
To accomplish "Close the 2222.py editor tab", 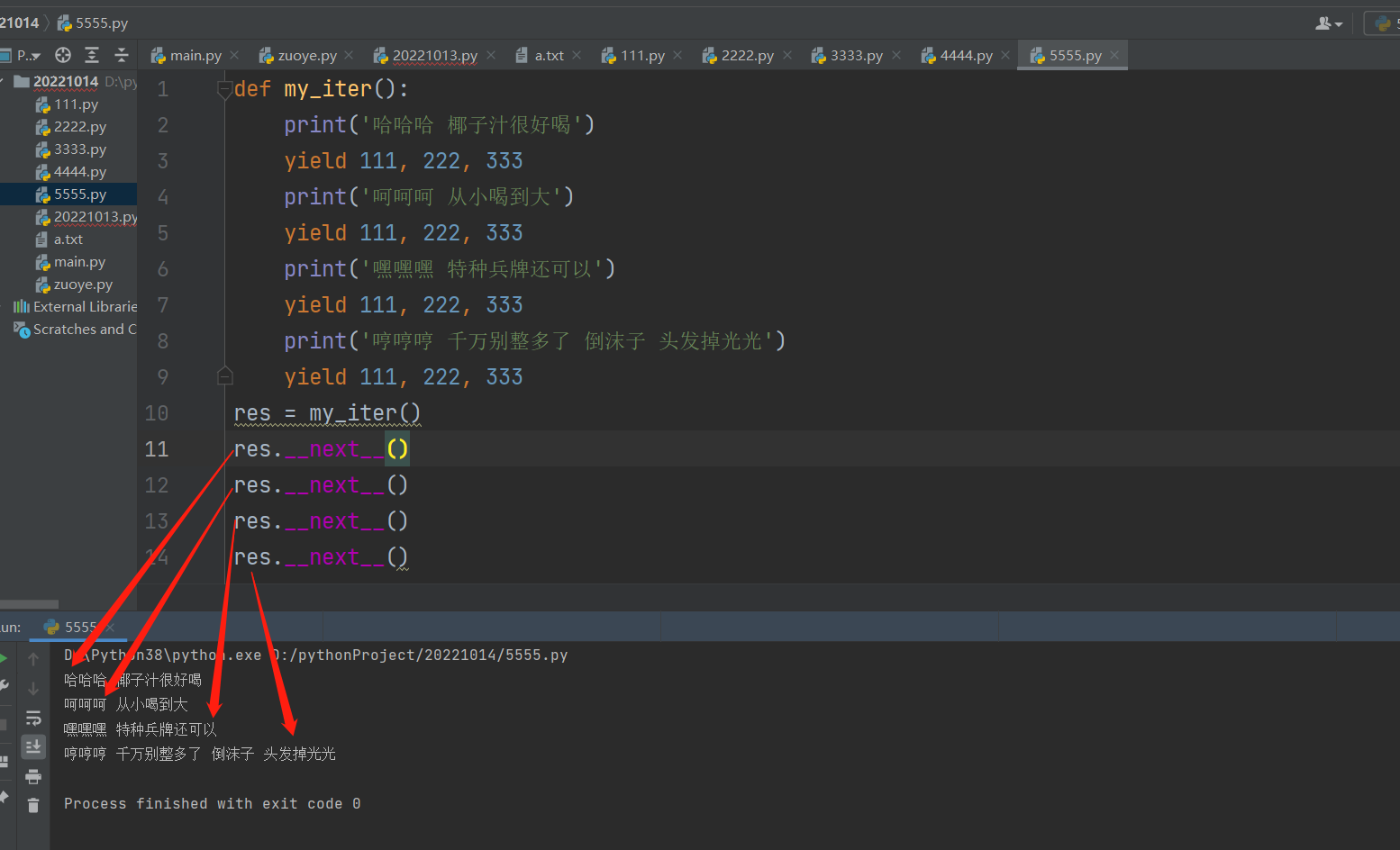I will [787, 55].
